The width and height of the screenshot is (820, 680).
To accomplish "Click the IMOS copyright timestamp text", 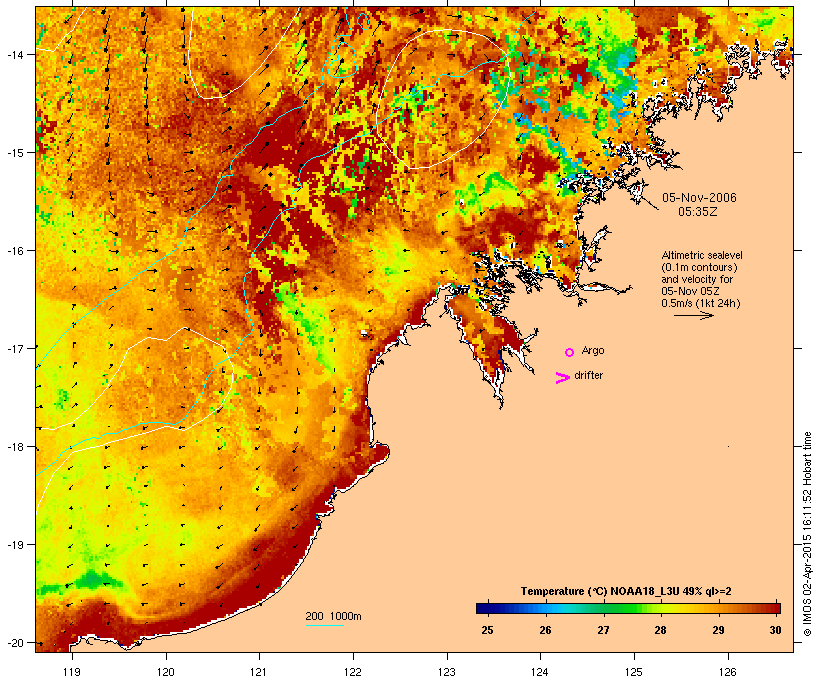I will [x=807, y=534].
